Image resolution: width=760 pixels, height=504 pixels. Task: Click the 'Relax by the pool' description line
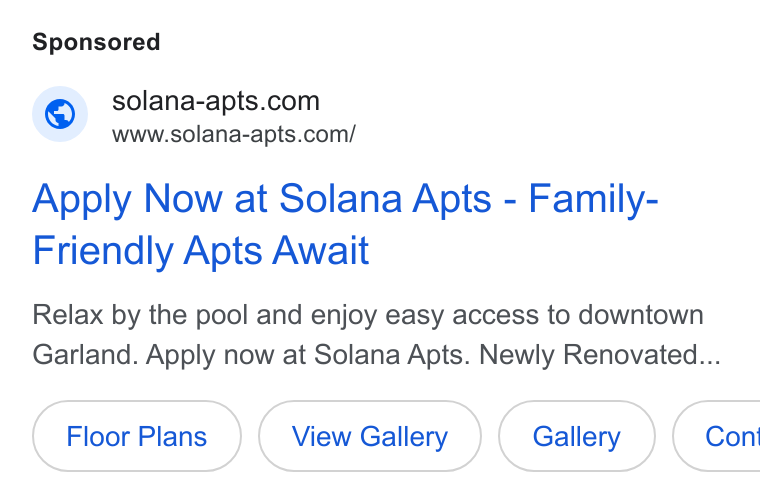[368, 315]
